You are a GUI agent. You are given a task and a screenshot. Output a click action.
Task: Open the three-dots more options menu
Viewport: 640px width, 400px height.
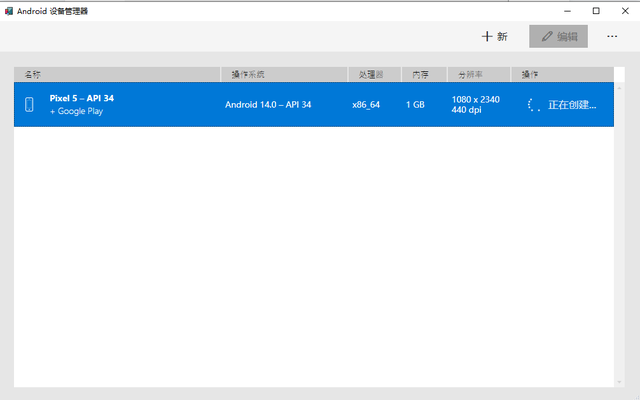pos(612,36)
